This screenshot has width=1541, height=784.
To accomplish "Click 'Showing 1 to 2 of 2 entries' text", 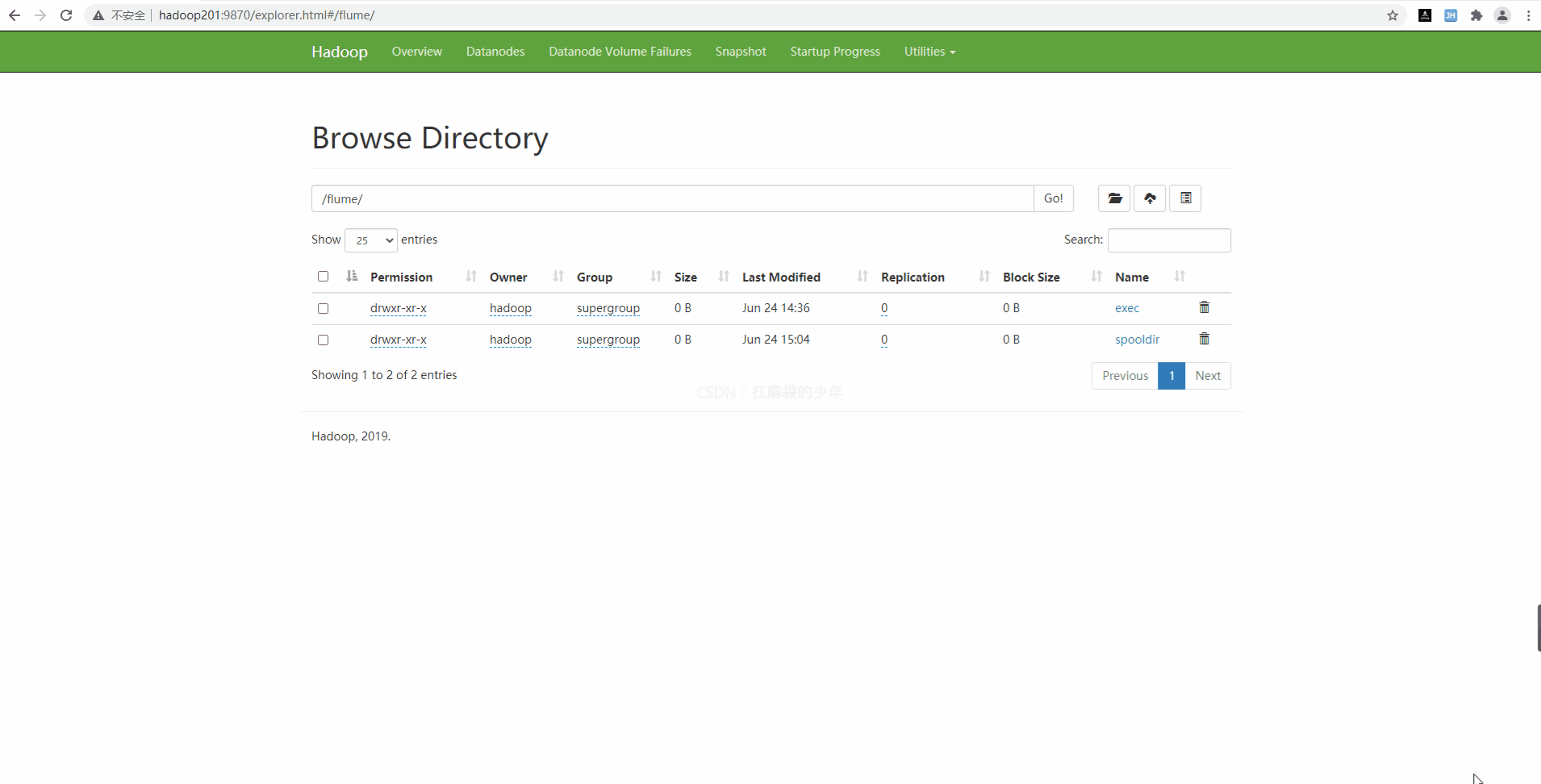I will 384,375.
